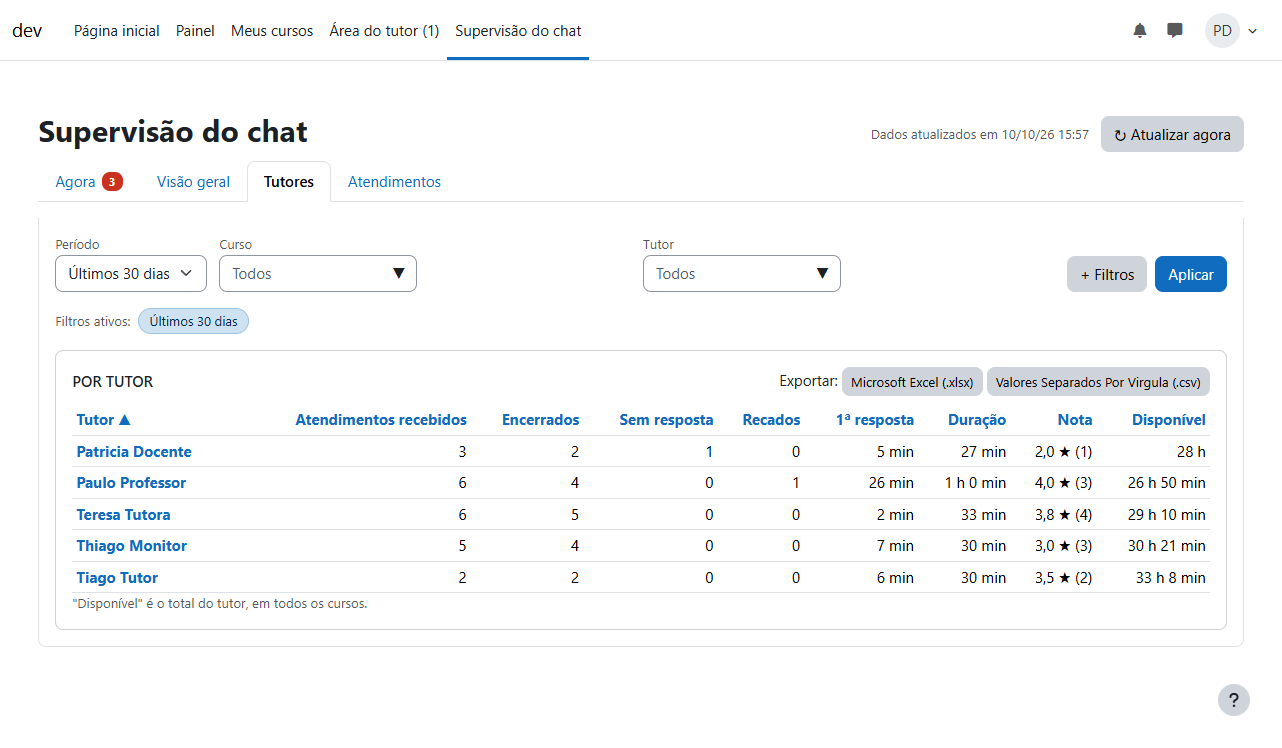Open tutor Thiago Monitor
Screen dimensions: 1282x748
[132, 546]
